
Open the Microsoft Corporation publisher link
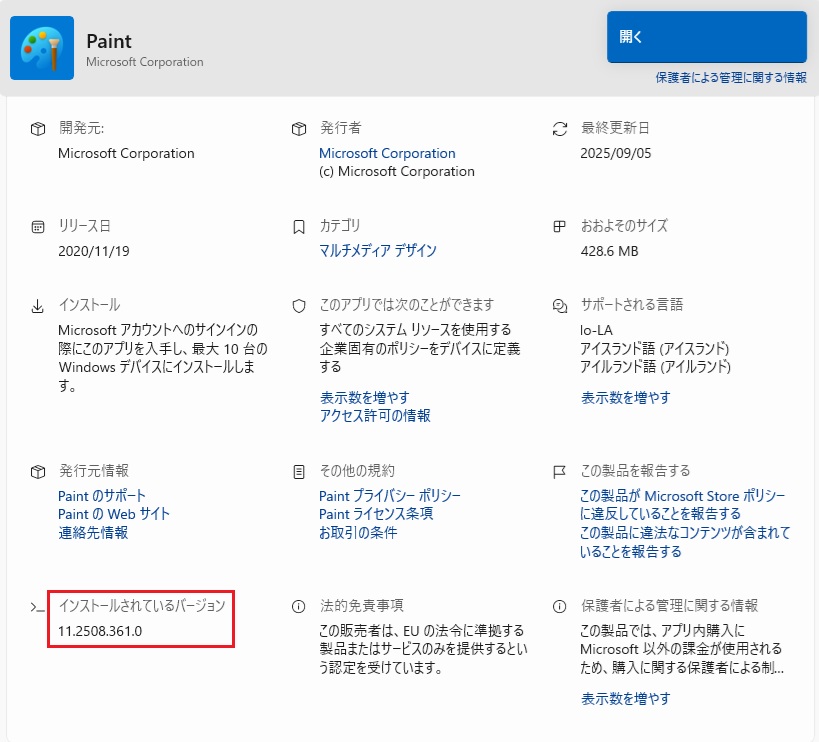(387, 153)
